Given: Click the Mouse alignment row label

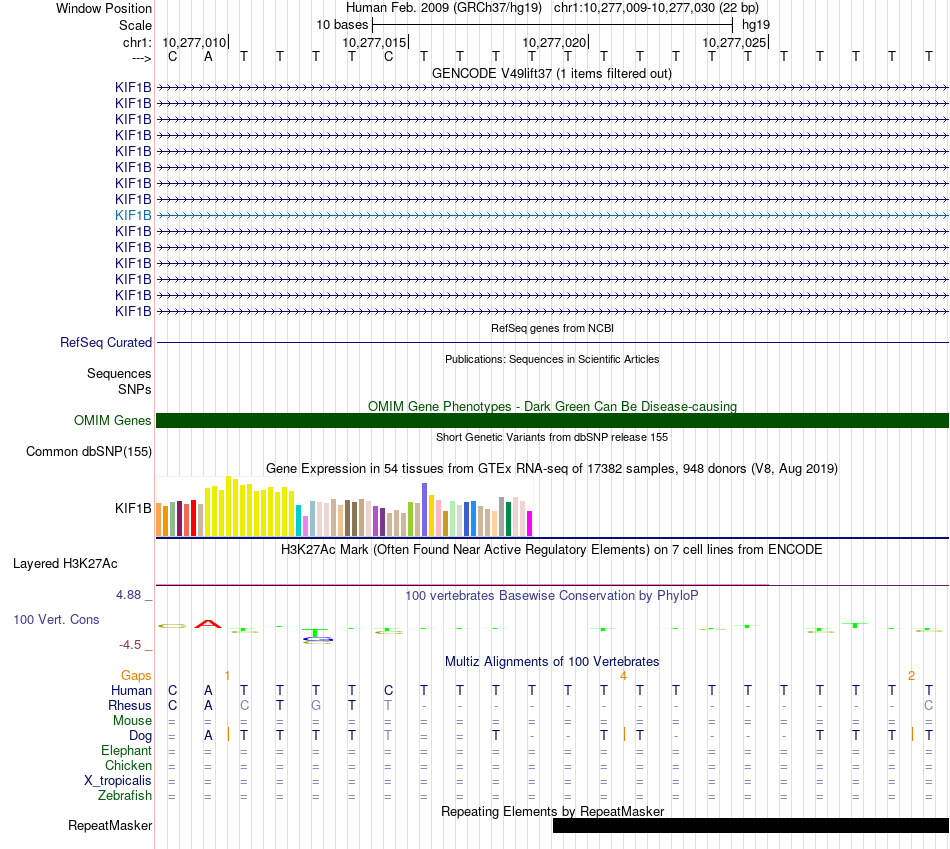Looking at the screenshot, I should click(x=132, y=721).
